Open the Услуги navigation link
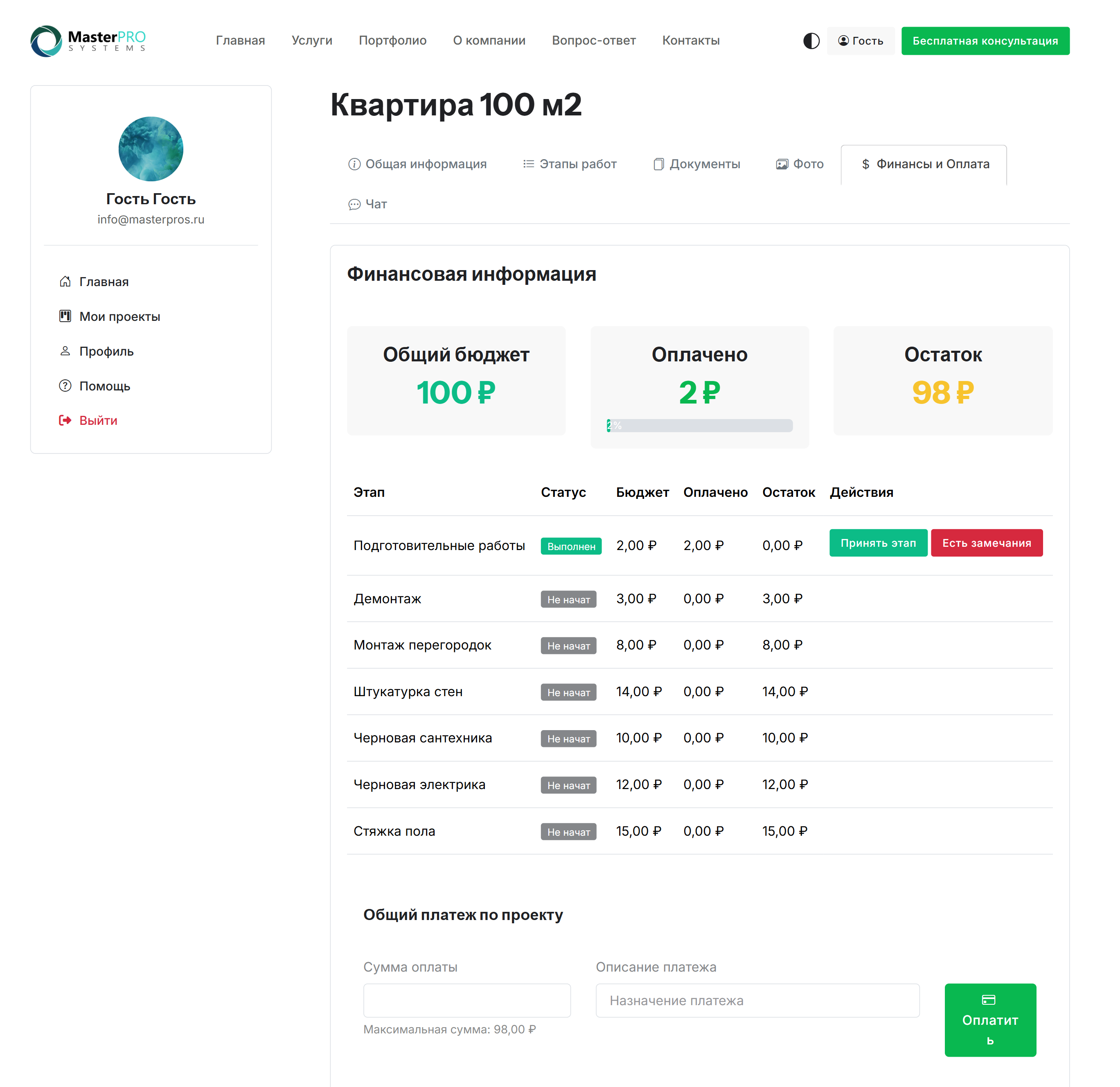This screenshot has height=1087, width=1120. point(311,41)
